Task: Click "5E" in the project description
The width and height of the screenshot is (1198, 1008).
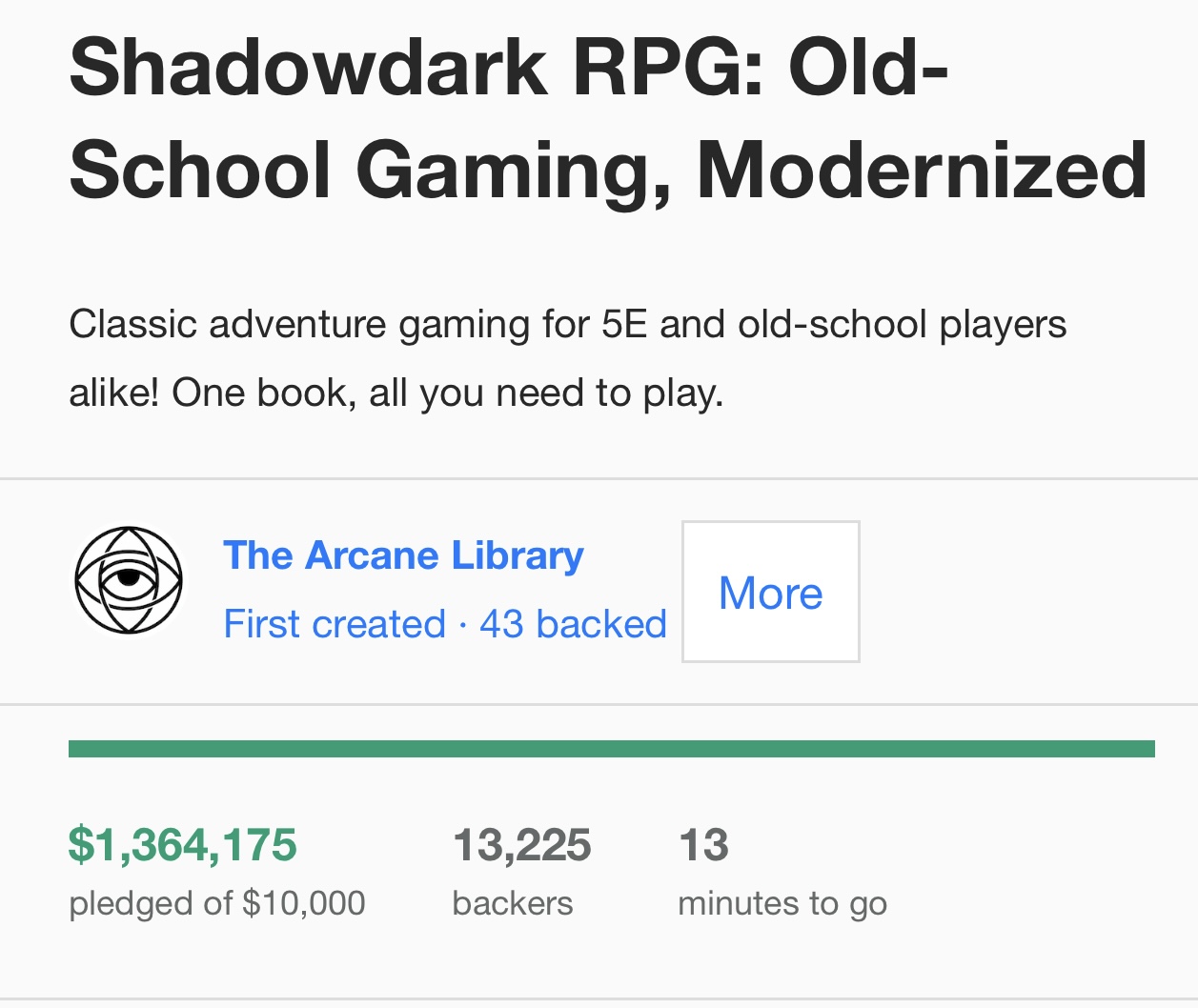Action: click(624, 325)
